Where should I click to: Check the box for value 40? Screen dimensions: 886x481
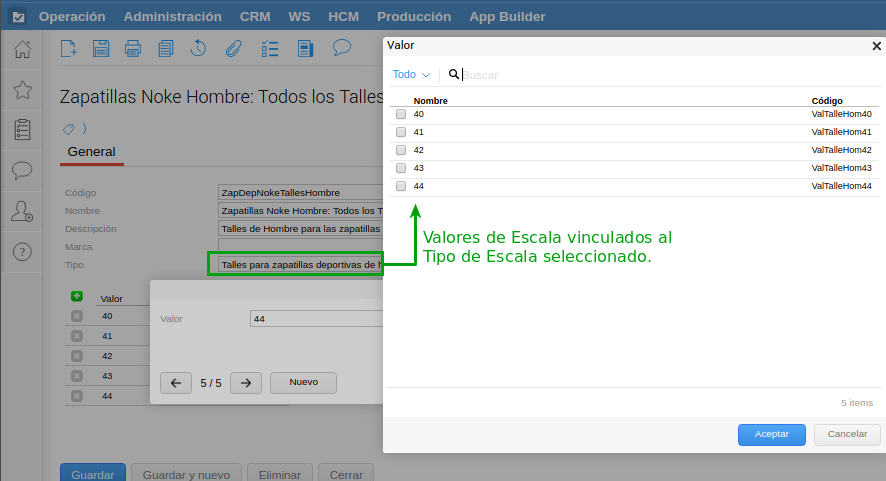[x=401, y=114]
